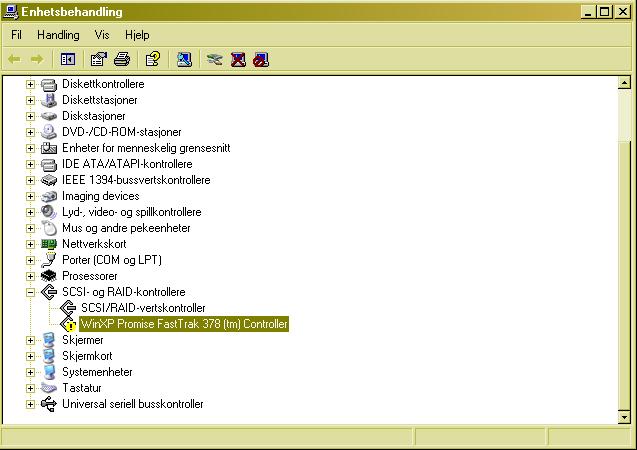637x450 pixels.
Task: Select WinXP Promise FastTrak 378 Controller
Action: (184, 324)
